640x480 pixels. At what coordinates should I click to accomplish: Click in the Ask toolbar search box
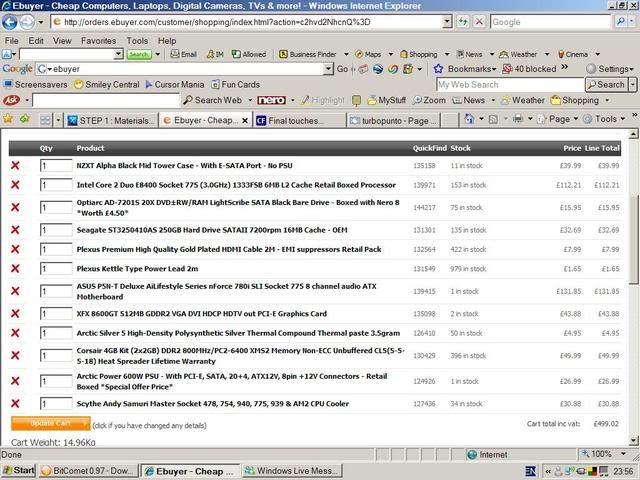click(x=106, y=100)
